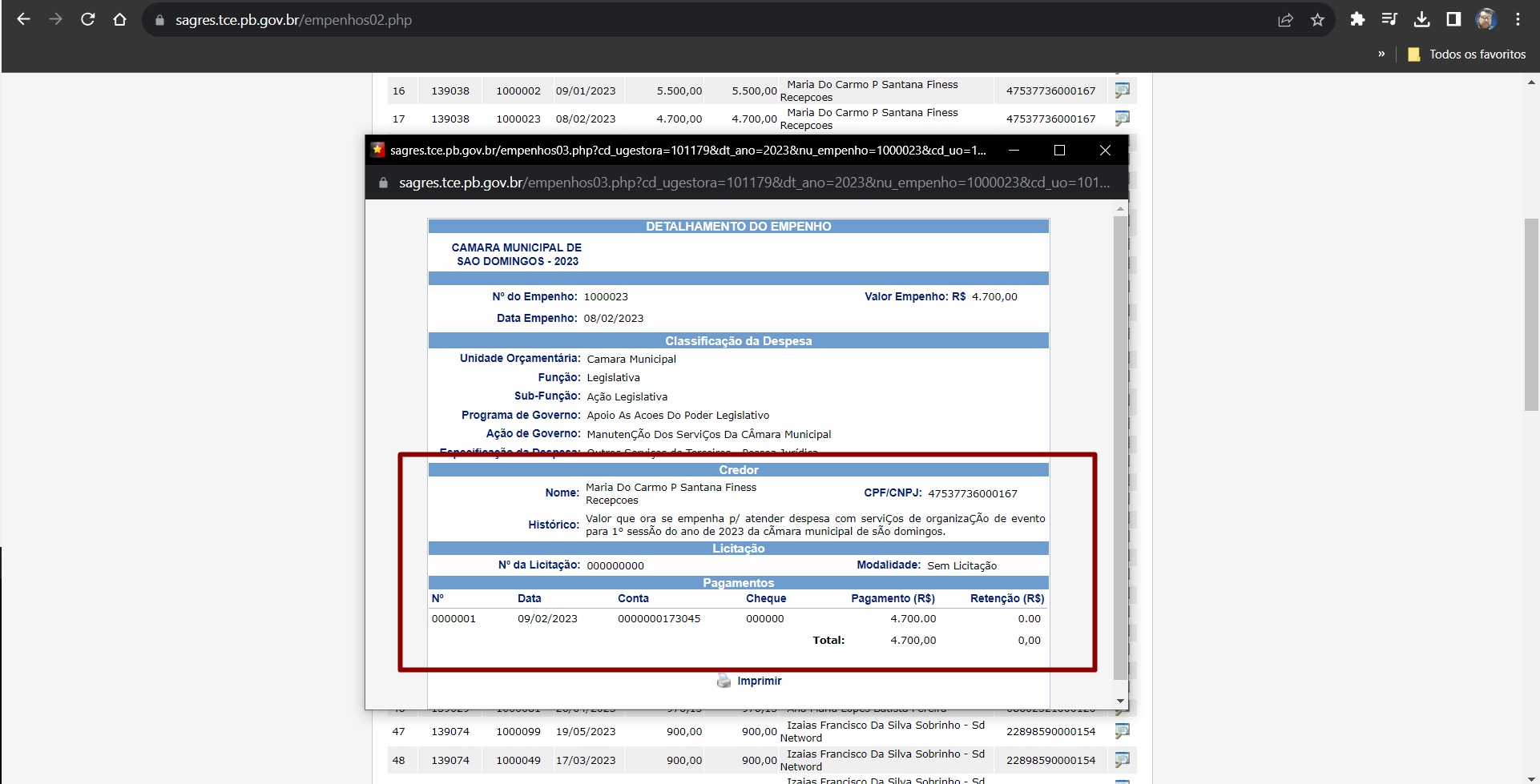This screenshot has width=1540, height=784.
Task: Navigate back to previous page
Action: click(x=24, y=20)
